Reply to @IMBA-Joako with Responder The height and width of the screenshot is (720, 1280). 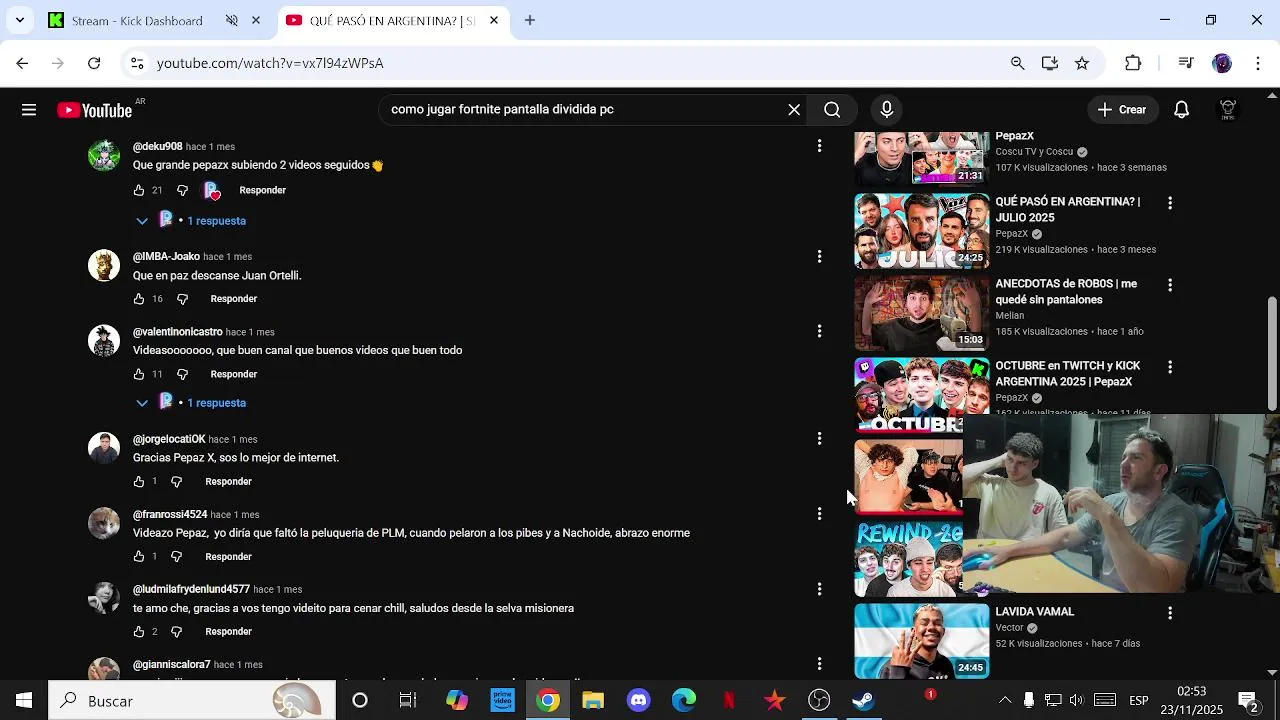point(234,299)
